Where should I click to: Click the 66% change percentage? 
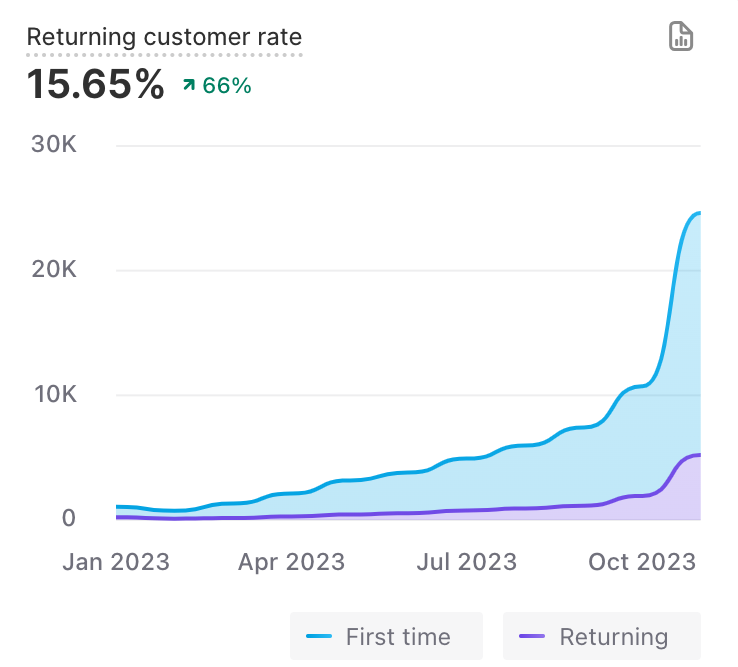coord(227,86)
